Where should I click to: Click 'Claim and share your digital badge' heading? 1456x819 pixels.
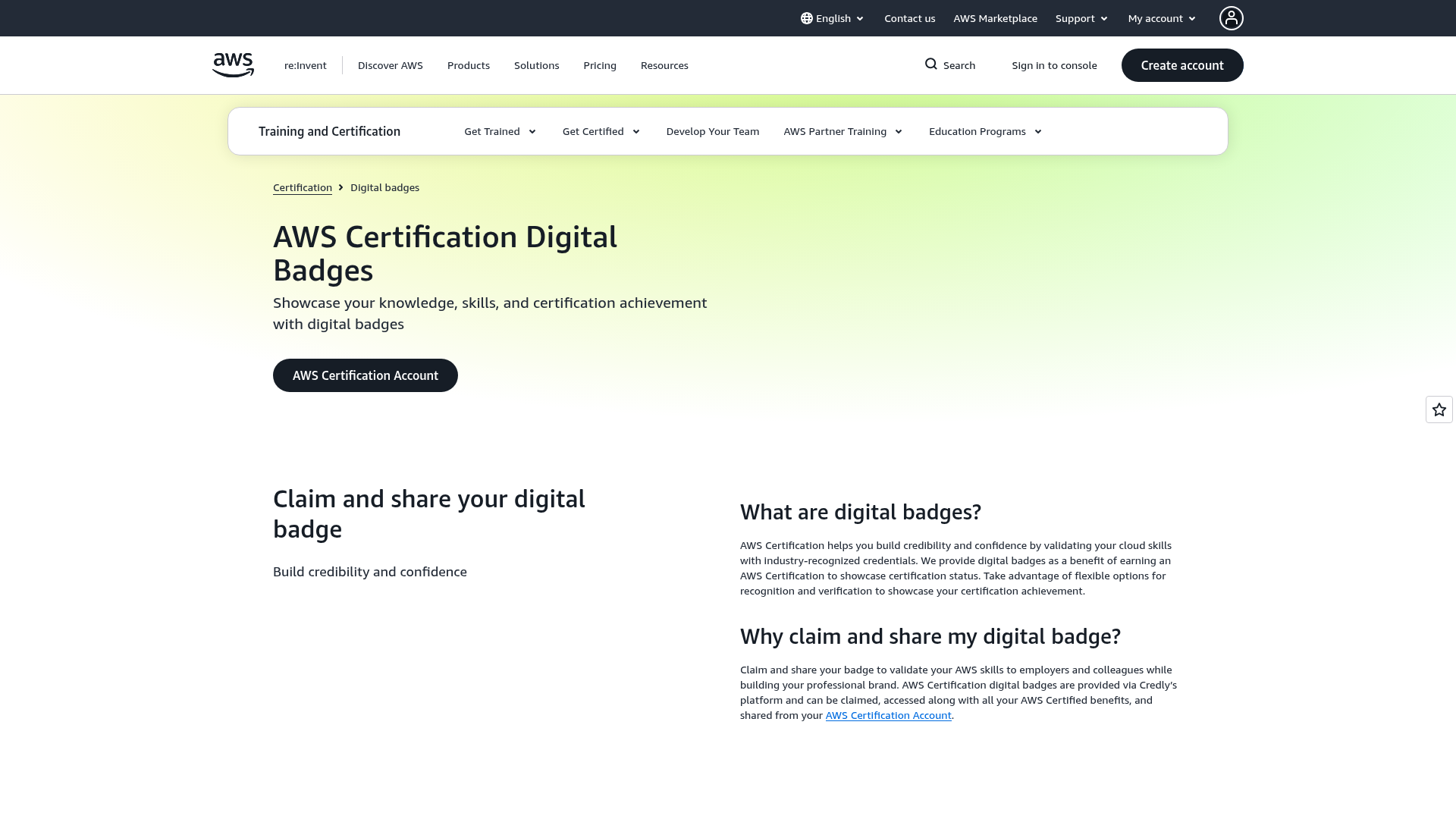(429, 514)
